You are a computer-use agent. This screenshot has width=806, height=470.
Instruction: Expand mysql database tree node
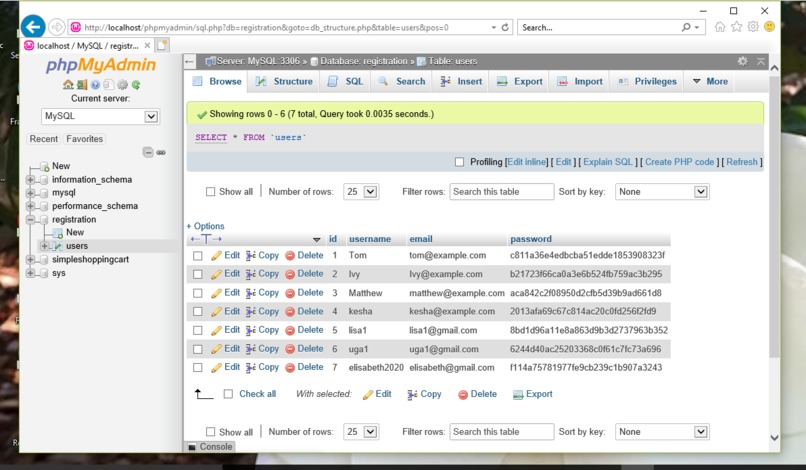click(x=30, y=193)
